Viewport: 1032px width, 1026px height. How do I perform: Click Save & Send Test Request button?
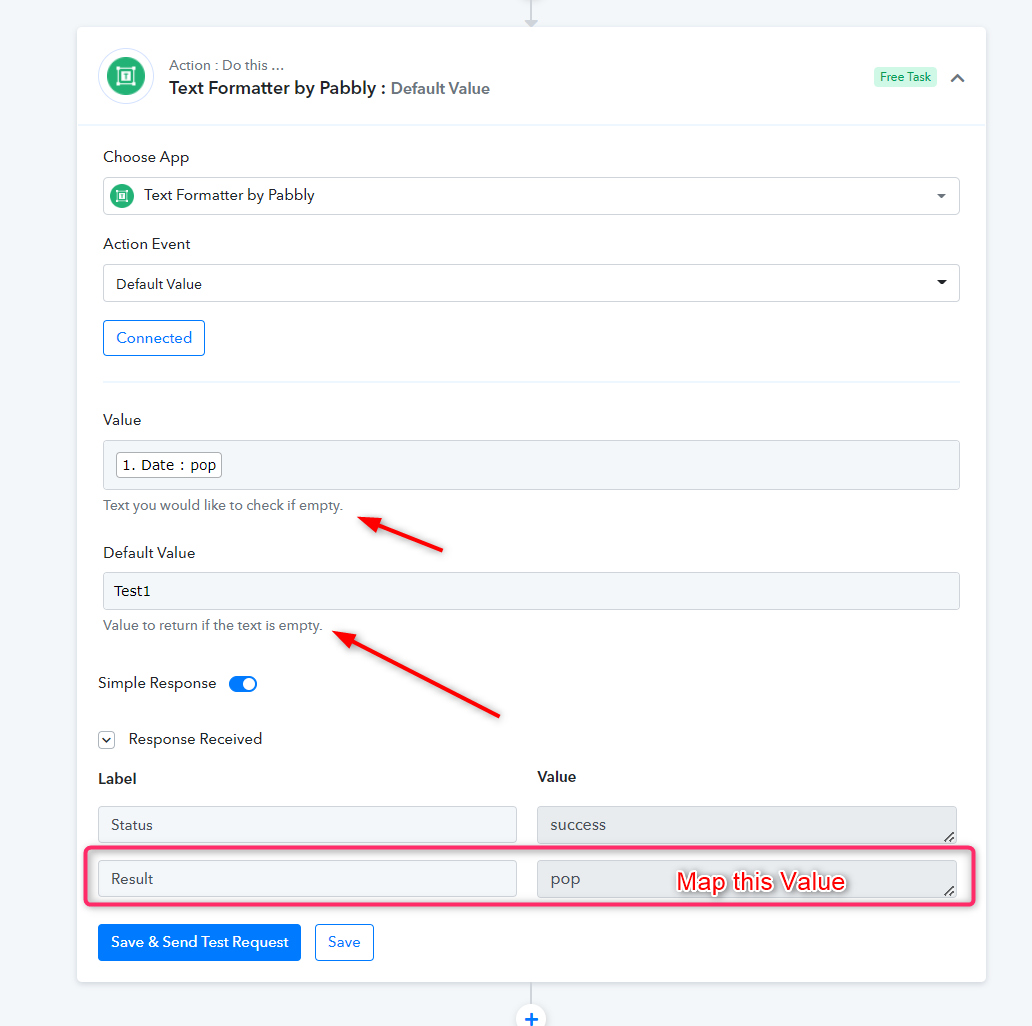pyautogui.click(x=199, y=942)
